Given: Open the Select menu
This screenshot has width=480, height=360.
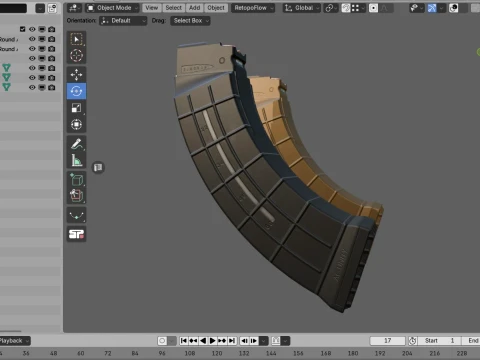Looking at the screenshot, I should point(174,8).
